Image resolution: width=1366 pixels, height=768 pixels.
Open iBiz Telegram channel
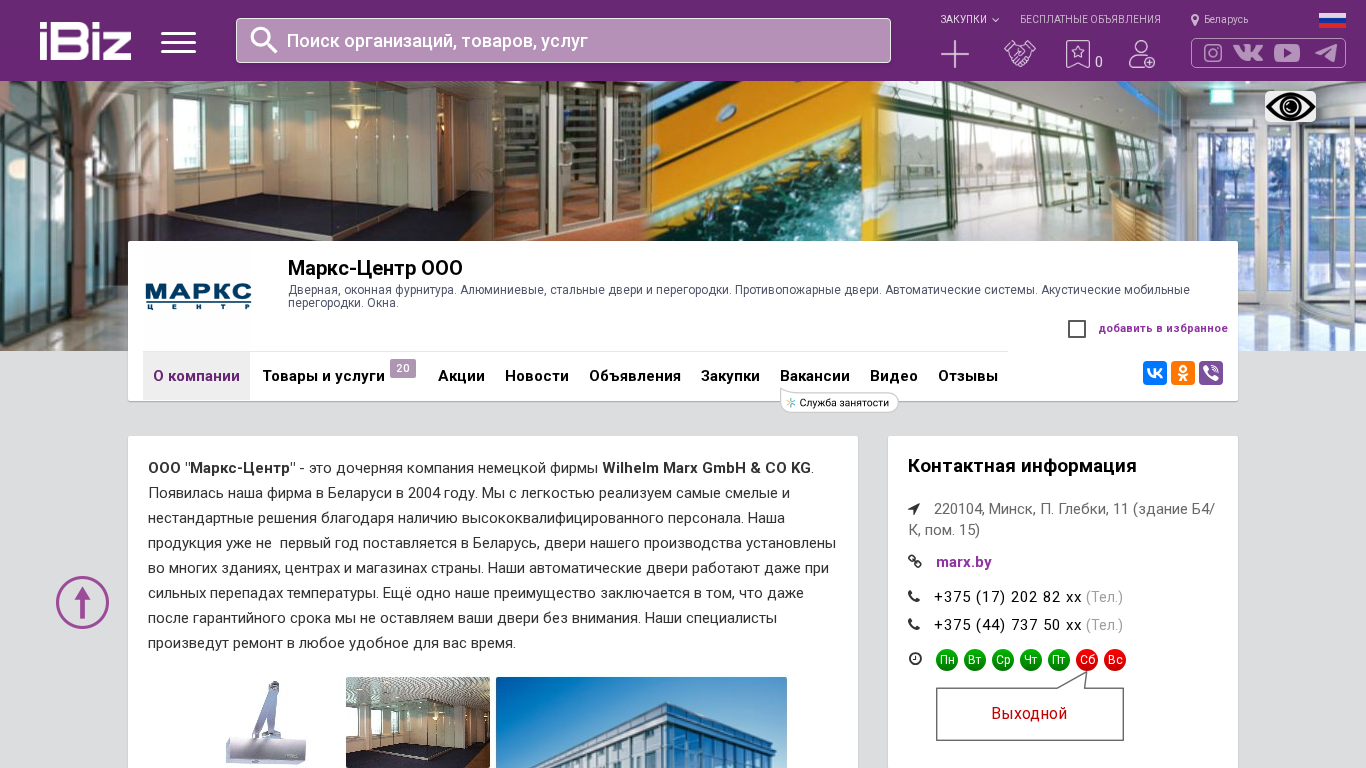[x=1326, y=53]
